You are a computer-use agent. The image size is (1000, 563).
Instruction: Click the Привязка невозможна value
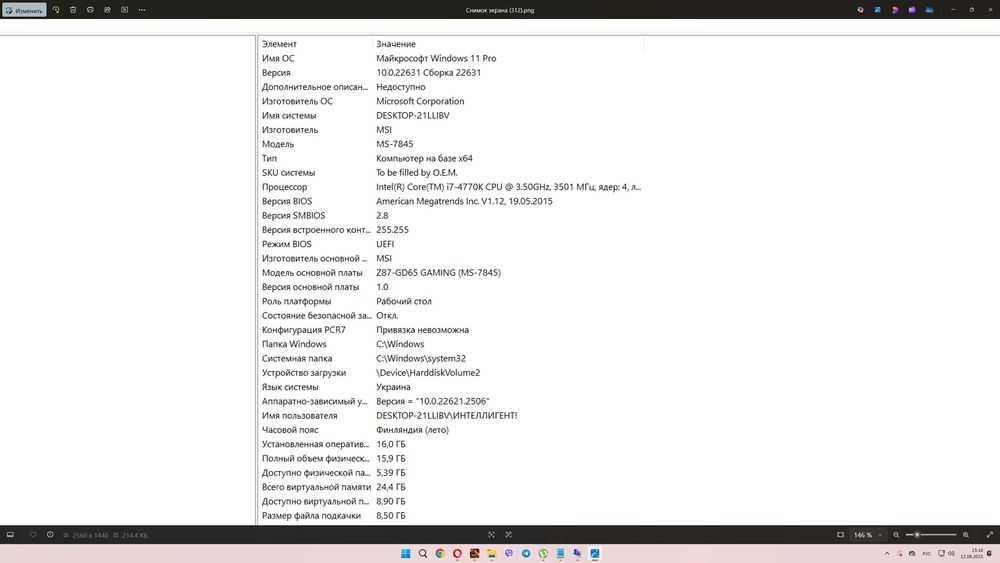[422, 330]
